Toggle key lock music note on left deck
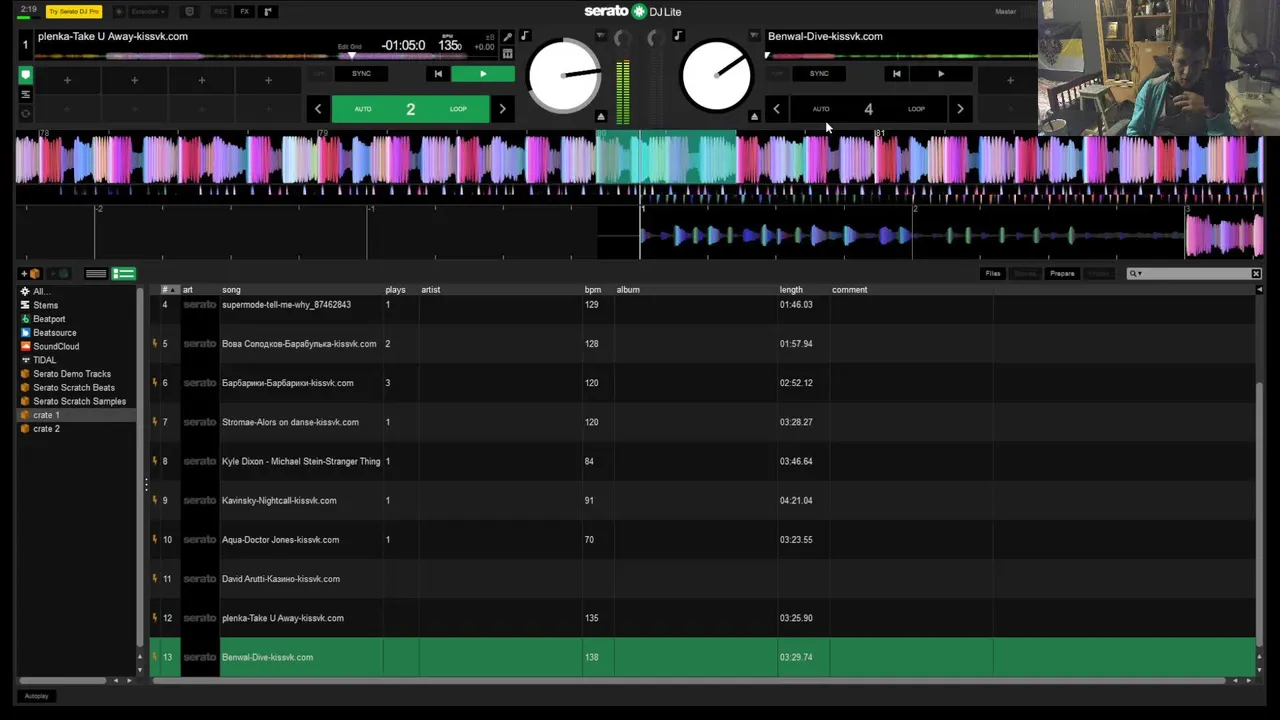Image resolution: width=1280 pixels, height=720 pixels. coord(524,35)
